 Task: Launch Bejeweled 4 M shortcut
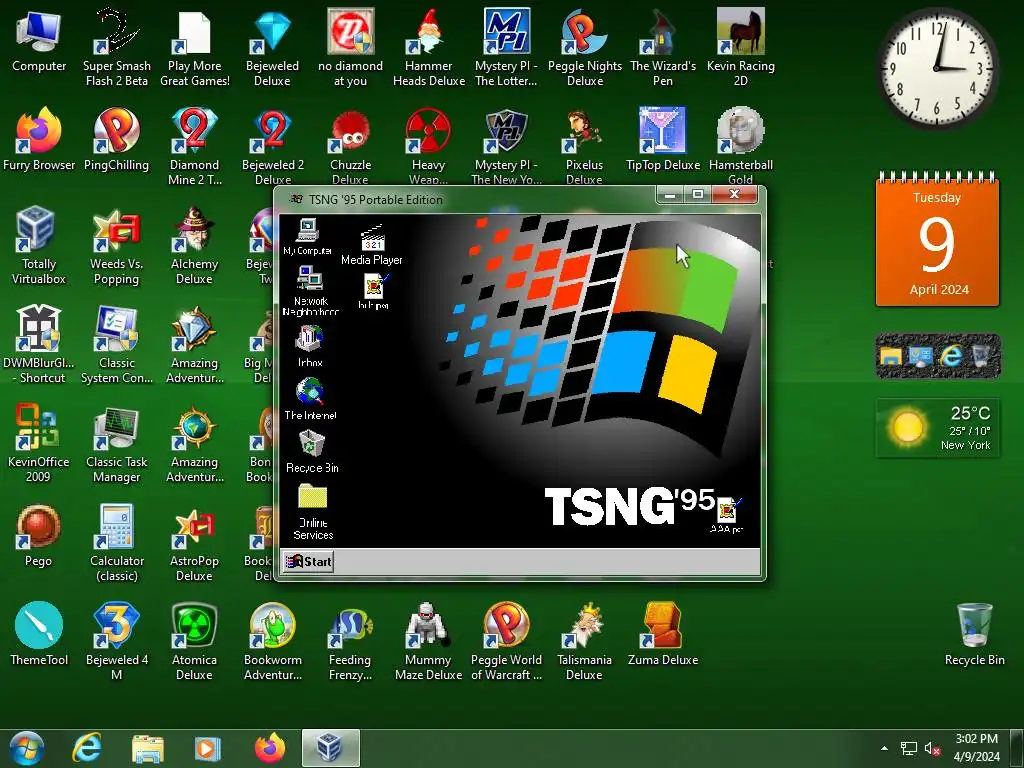coord(116,641)
